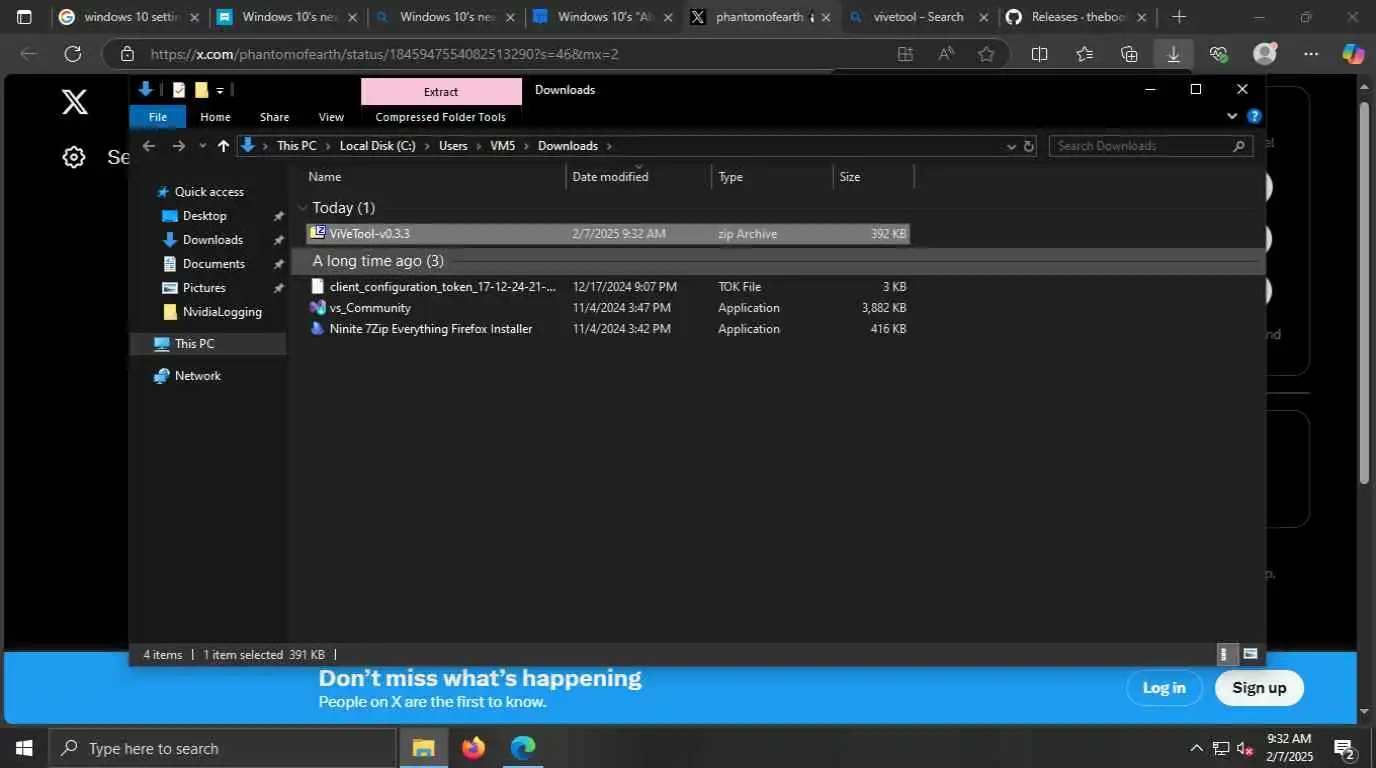The width and height of the screenshot is (1376, 768).
Task: Open Explorer help question mark icon
Action: (1254, 116)
